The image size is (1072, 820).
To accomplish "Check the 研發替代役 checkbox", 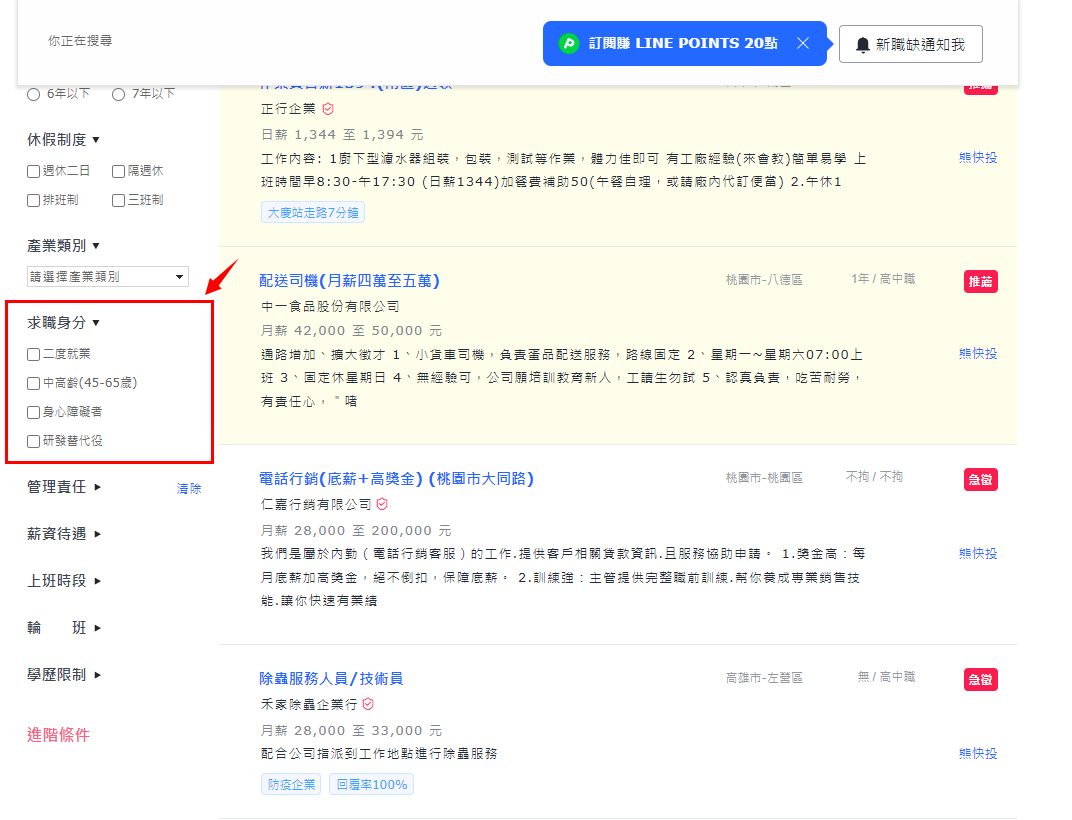I will tap(33, 442).
